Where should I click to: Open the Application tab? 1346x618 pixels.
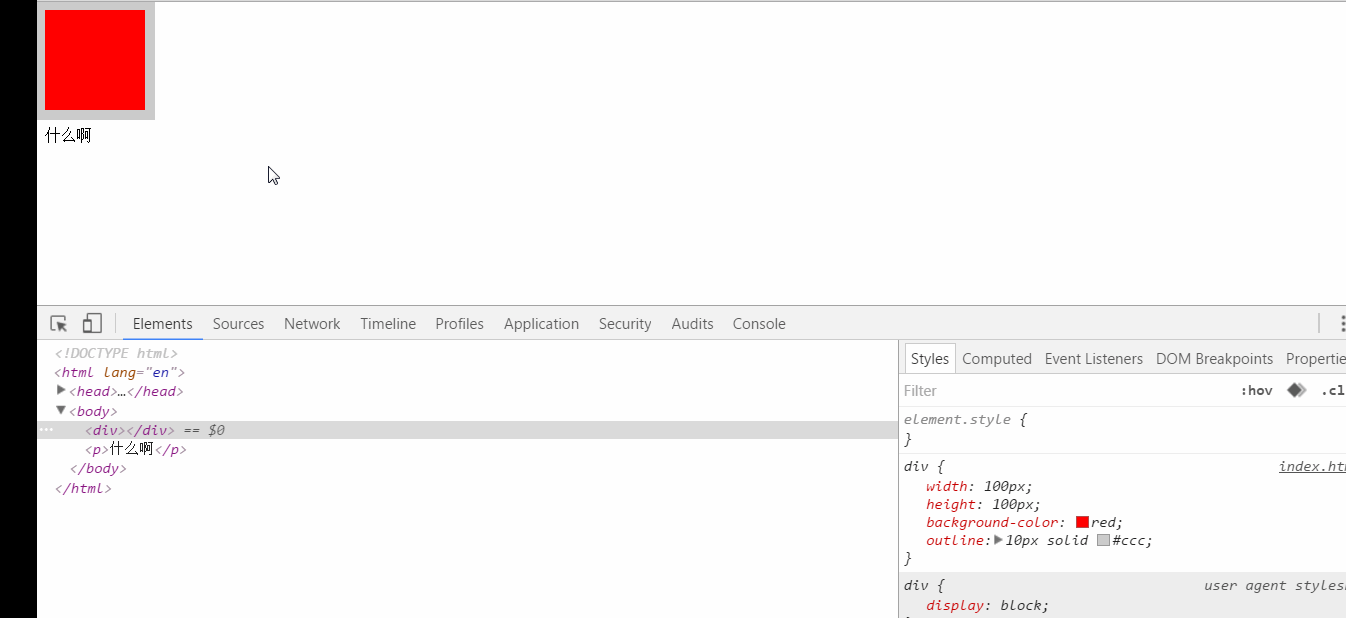pyautogui.click(x=541, y=324)
